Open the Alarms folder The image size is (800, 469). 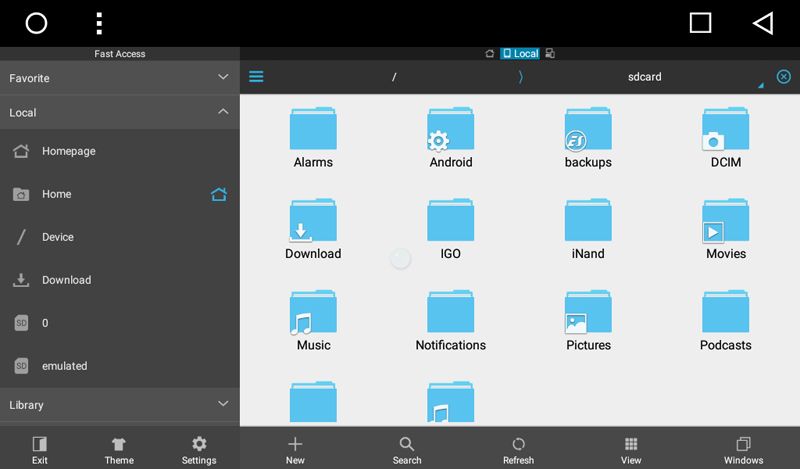313,137
